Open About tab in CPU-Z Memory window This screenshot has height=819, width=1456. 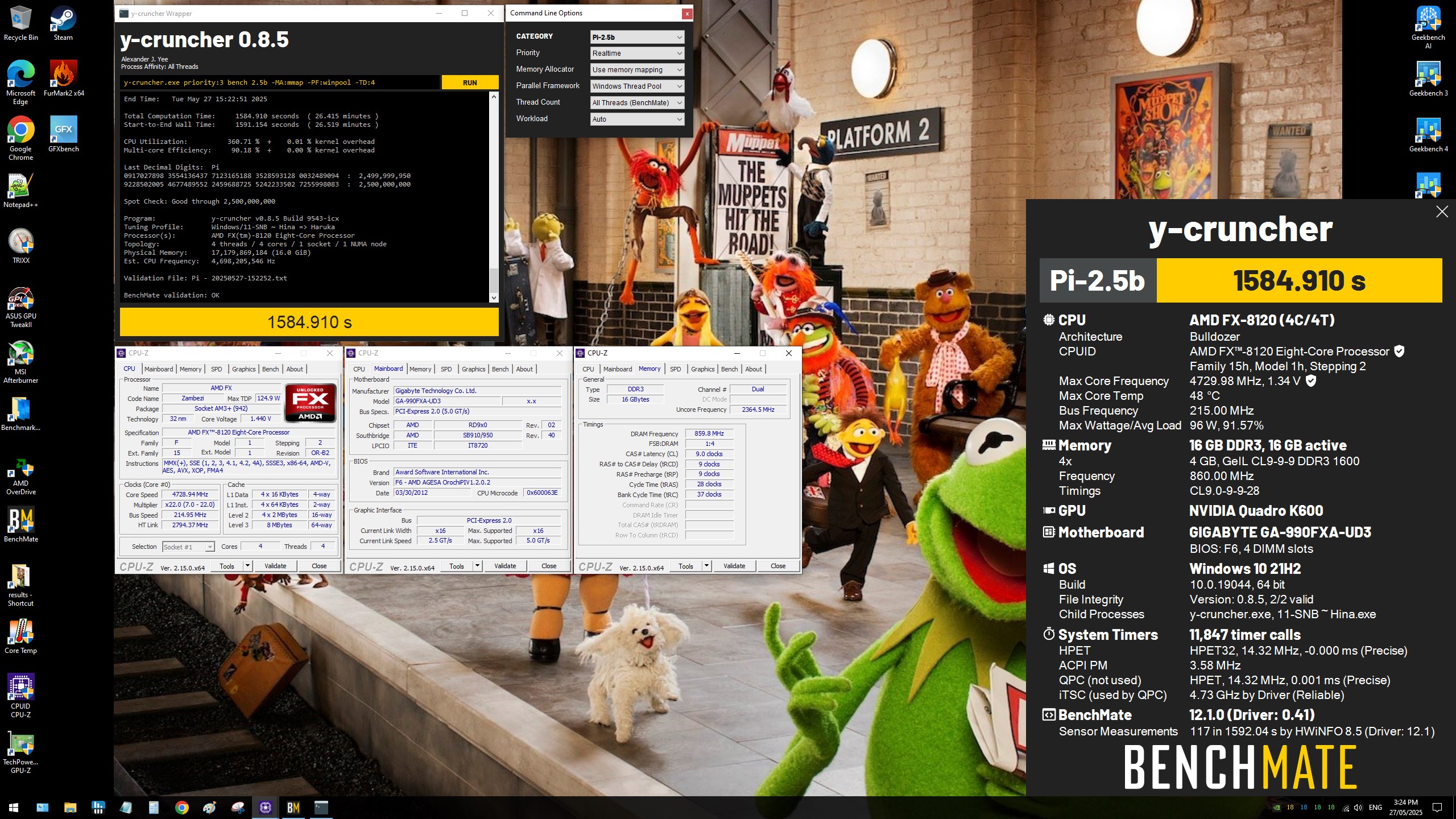click(754, 369)
